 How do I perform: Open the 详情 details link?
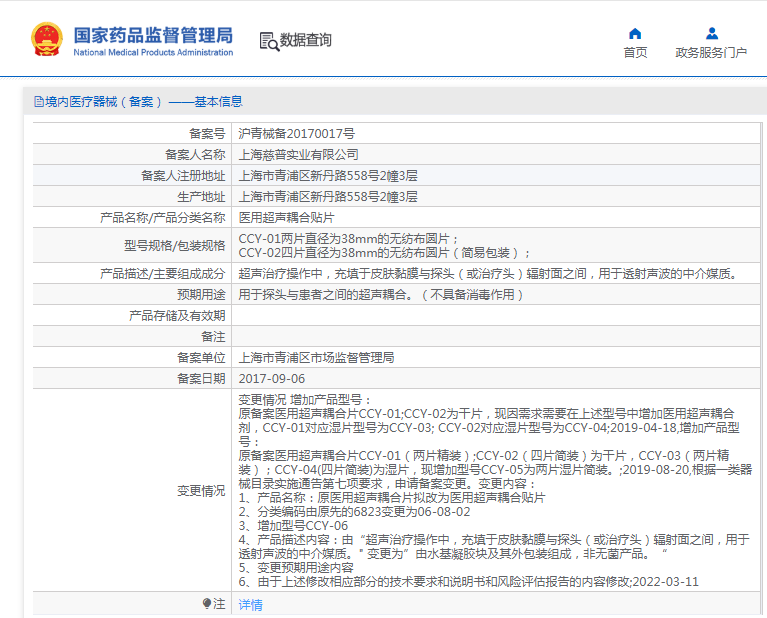(x=250, y=605)
